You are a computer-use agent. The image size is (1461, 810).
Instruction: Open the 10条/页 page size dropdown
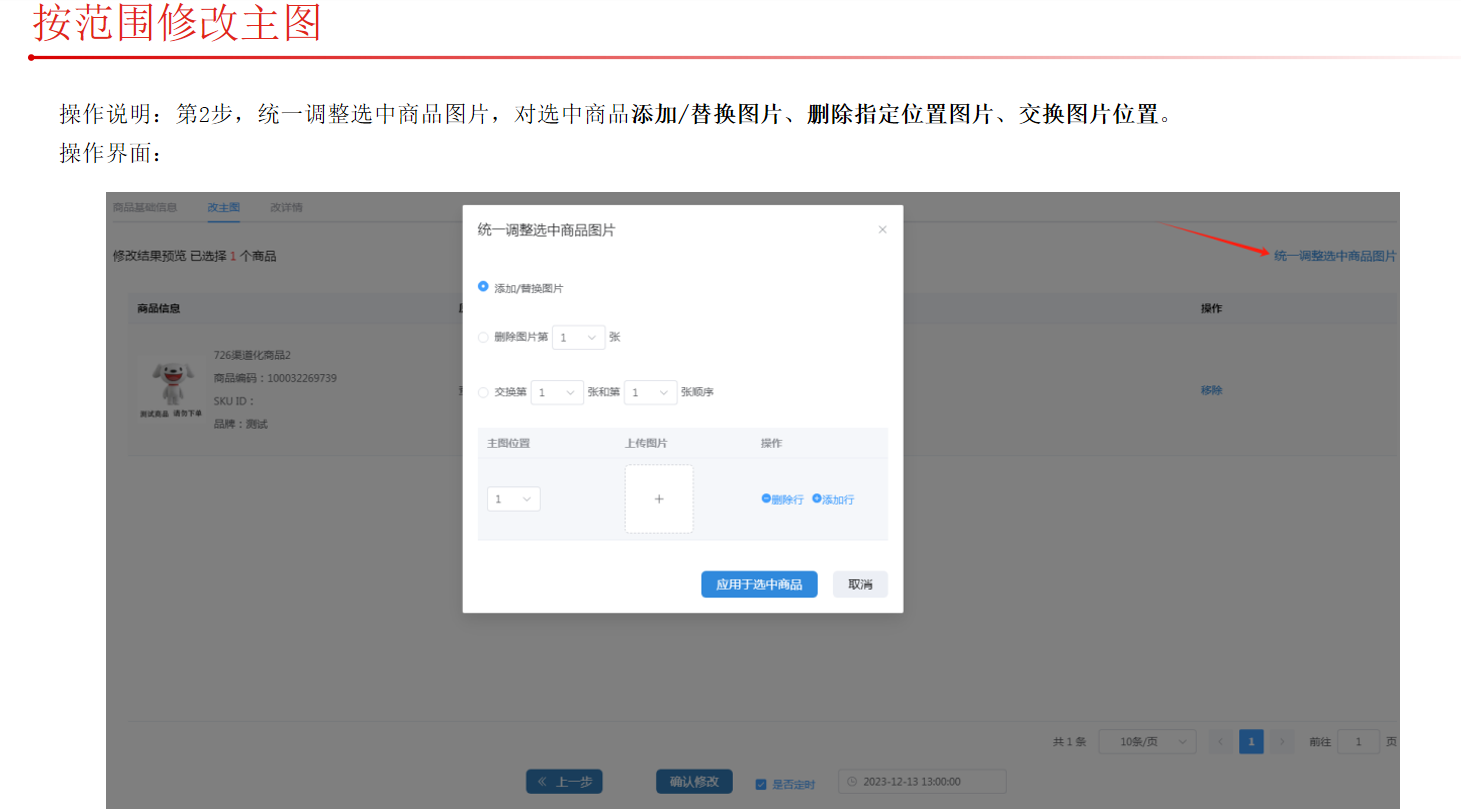click(1147, 742)
